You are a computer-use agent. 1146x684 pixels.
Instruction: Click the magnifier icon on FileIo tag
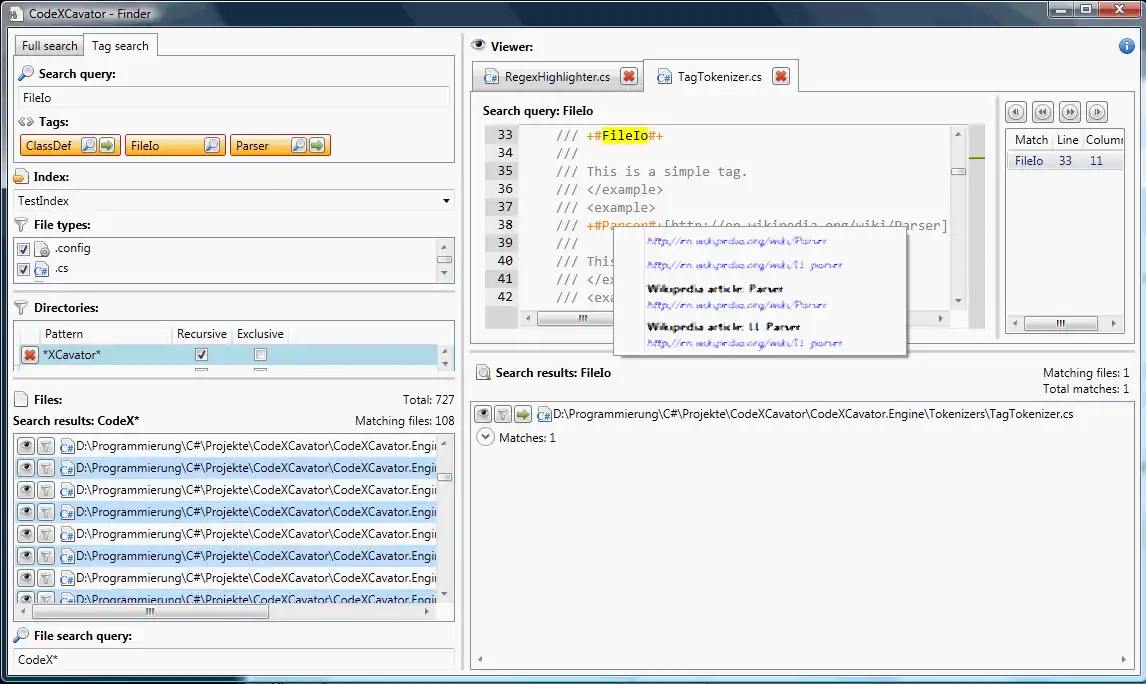[x=212, y=145]
